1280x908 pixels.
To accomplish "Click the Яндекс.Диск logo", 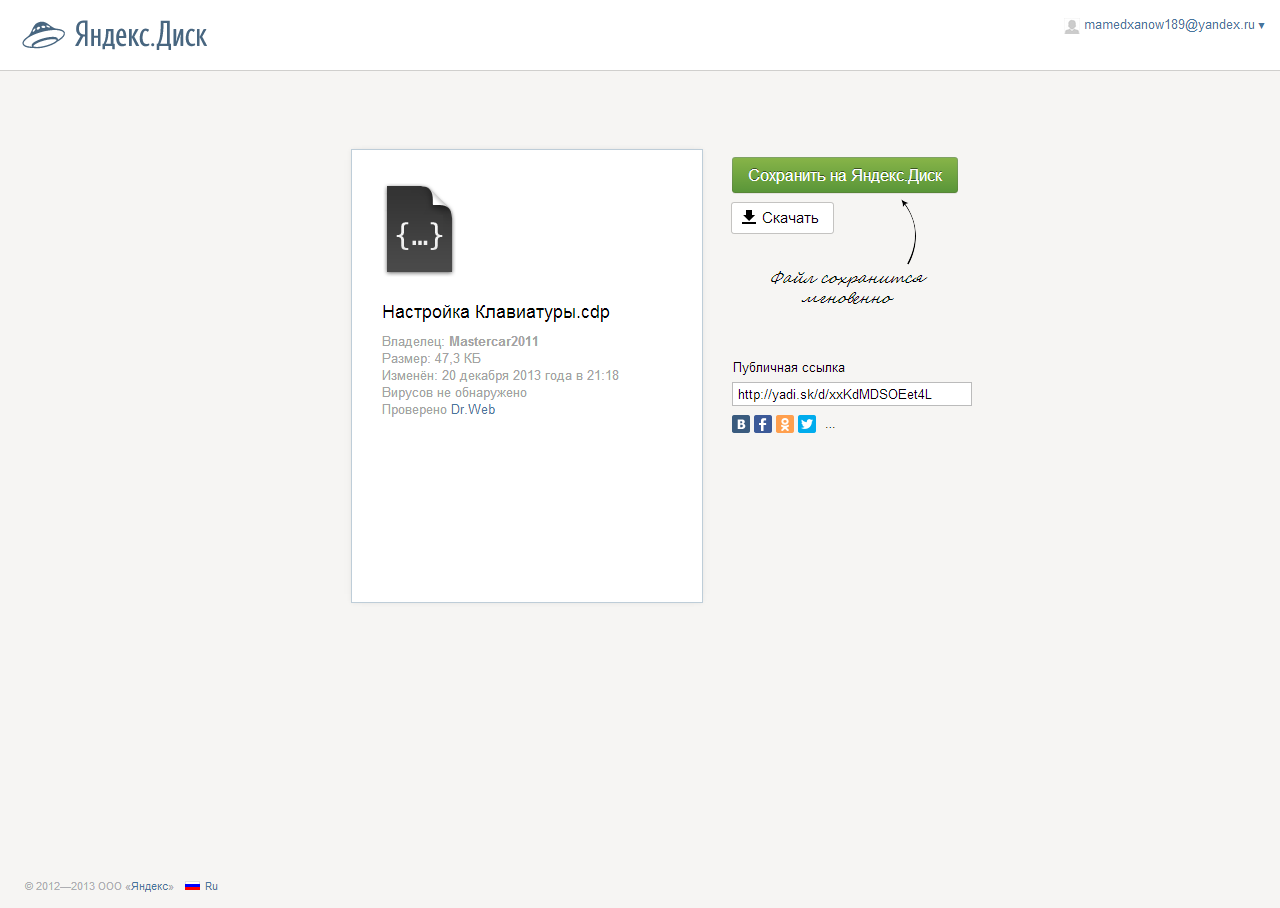I will [114, 35].
